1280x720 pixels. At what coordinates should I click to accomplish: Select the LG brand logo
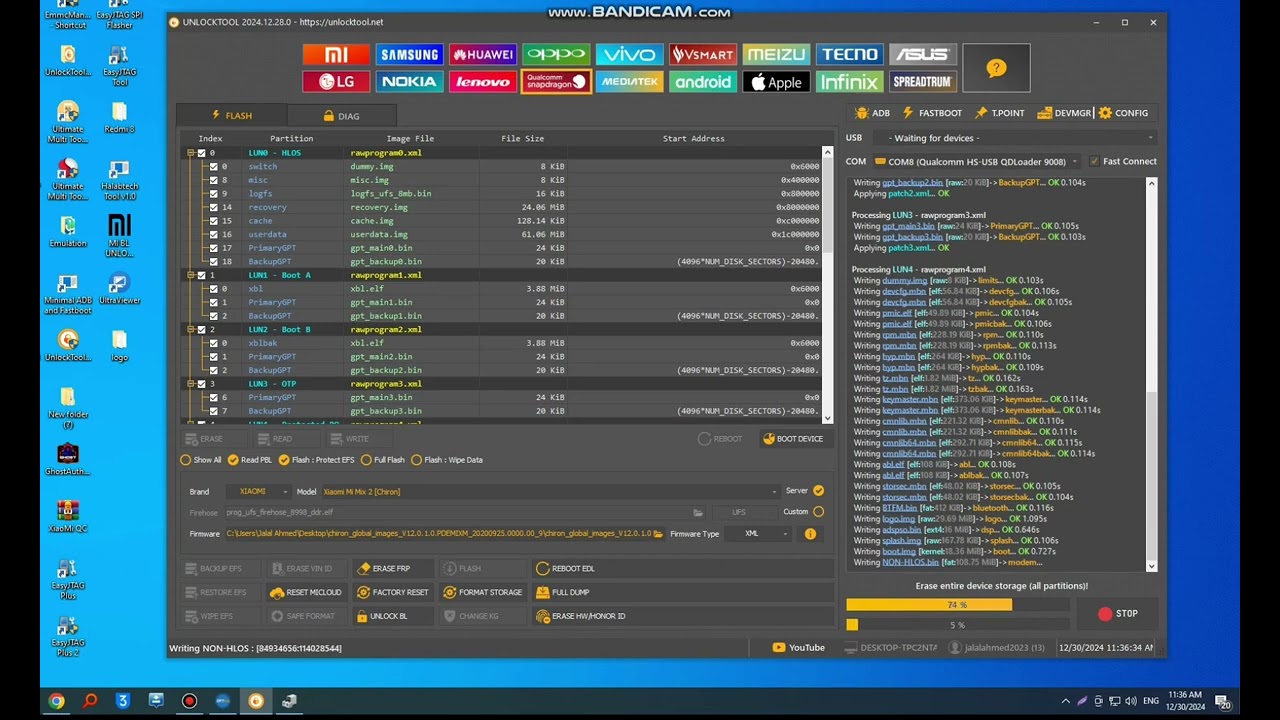coord(336,82)
